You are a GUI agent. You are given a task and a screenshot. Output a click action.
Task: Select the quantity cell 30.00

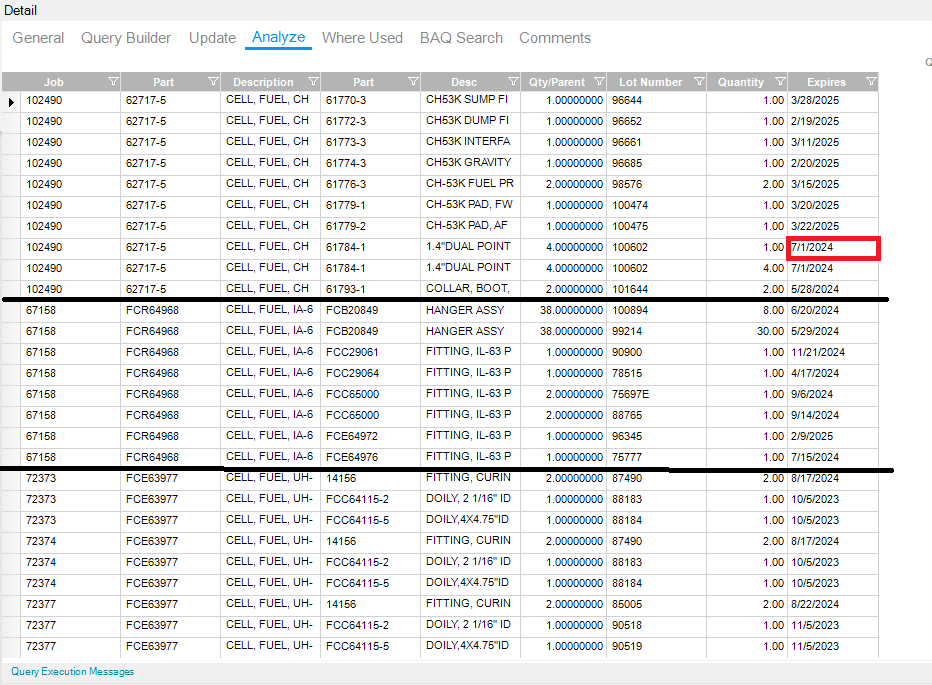click(x=747, y=331)
